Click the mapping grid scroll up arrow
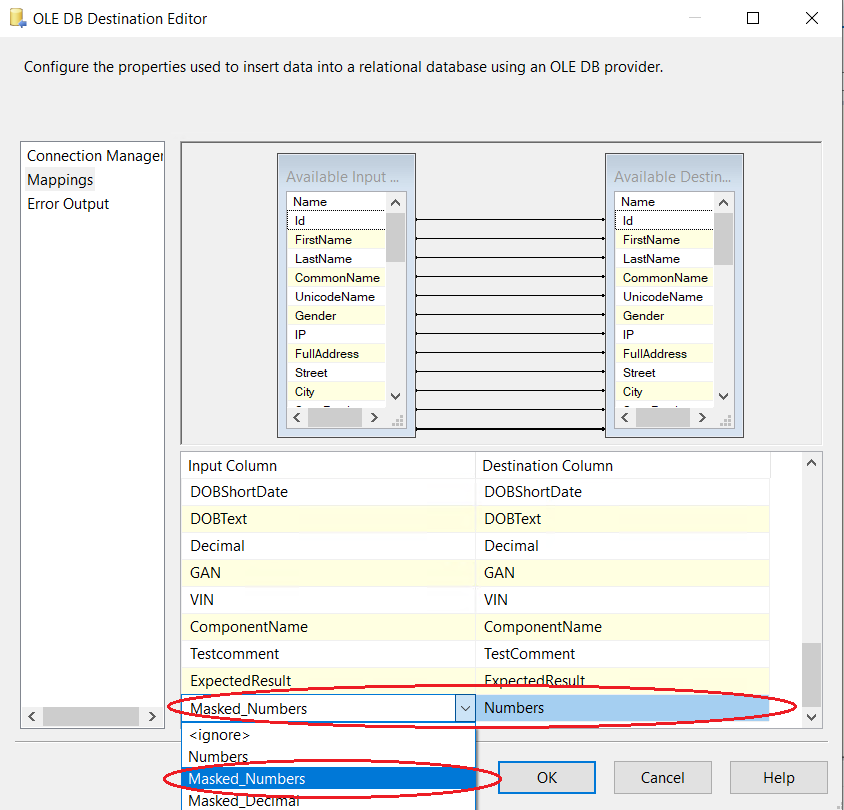The height and width of the screenshot is (810, 844). pyautogui.click(x=811, y=463)
